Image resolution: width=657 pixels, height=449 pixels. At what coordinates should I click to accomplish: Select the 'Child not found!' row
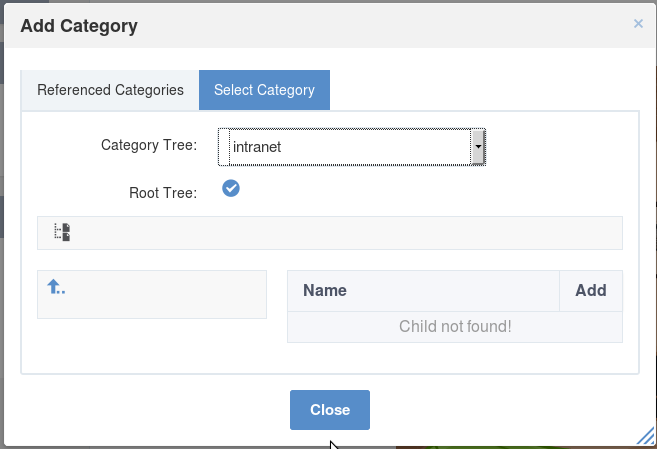coord(455,327)
